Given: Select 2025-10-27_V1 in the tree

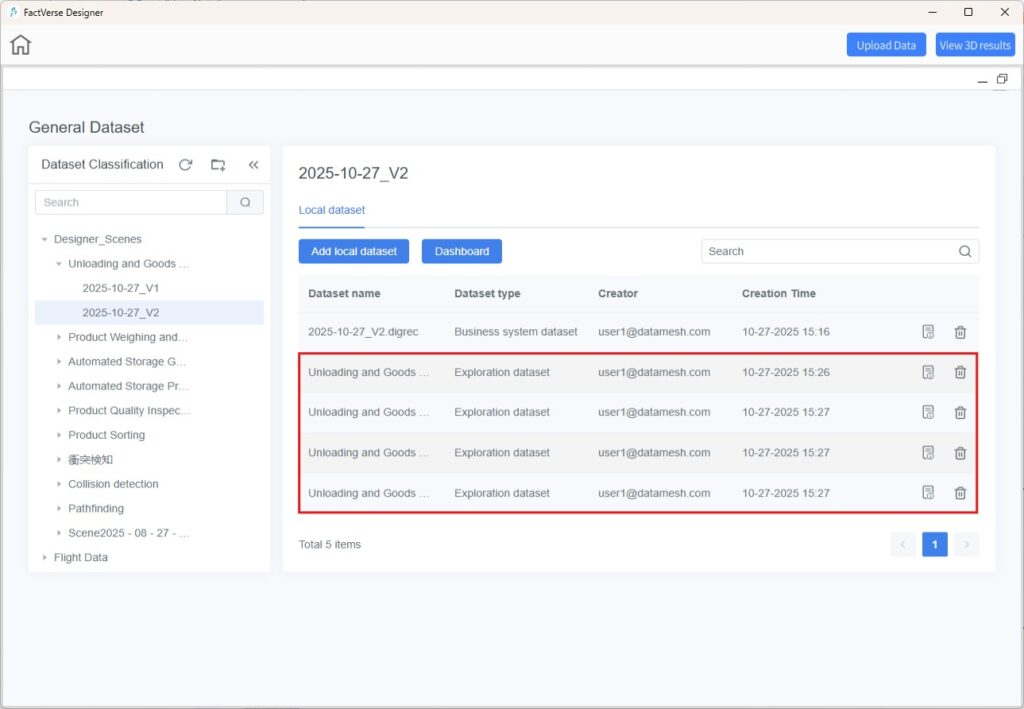Looking at the screenshot, I should point(120,288).
